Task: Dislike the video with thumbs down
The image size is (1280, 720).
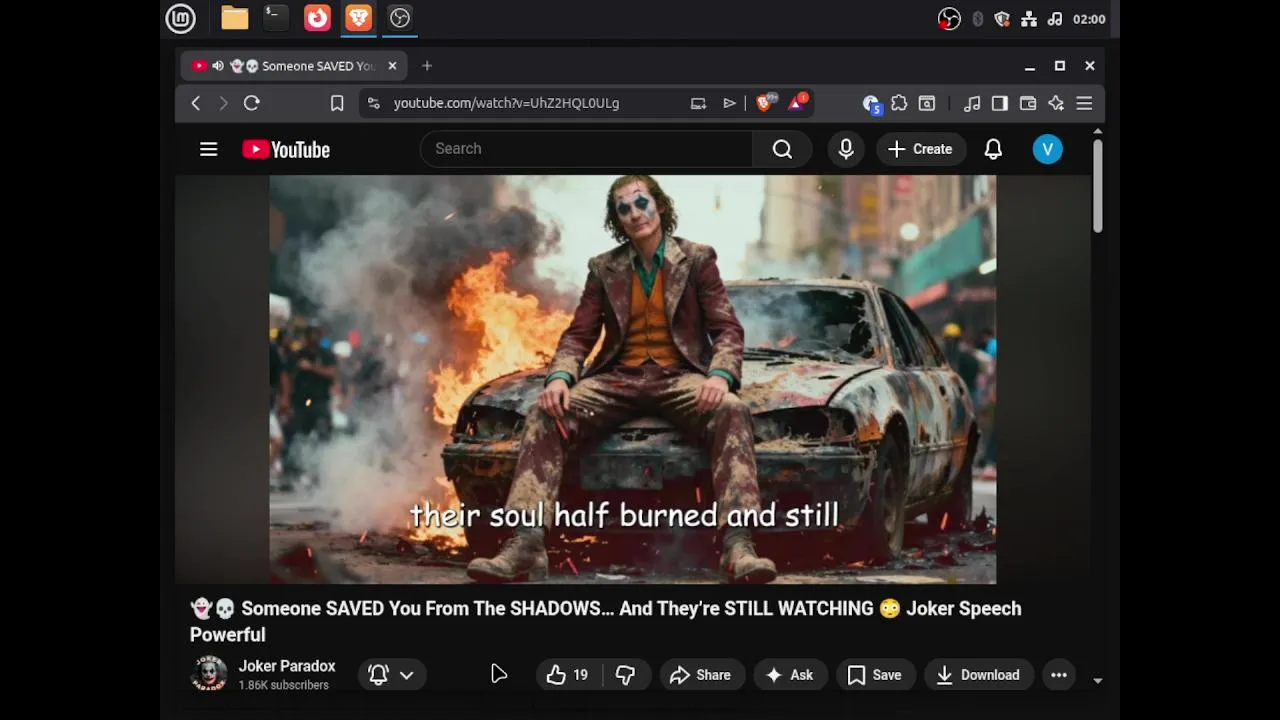Action: [625, 675]
